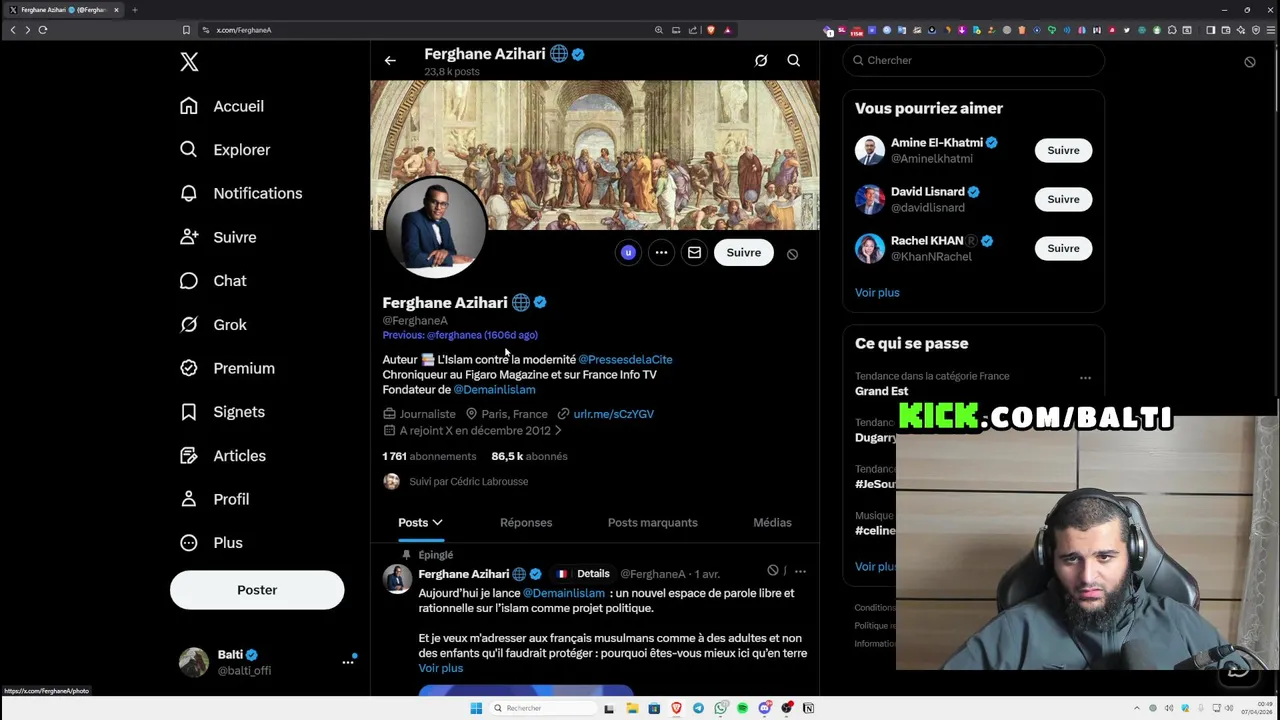1280x720 pixels.
Task: Switch to Posts marquants tab
Action: point(653,523)
